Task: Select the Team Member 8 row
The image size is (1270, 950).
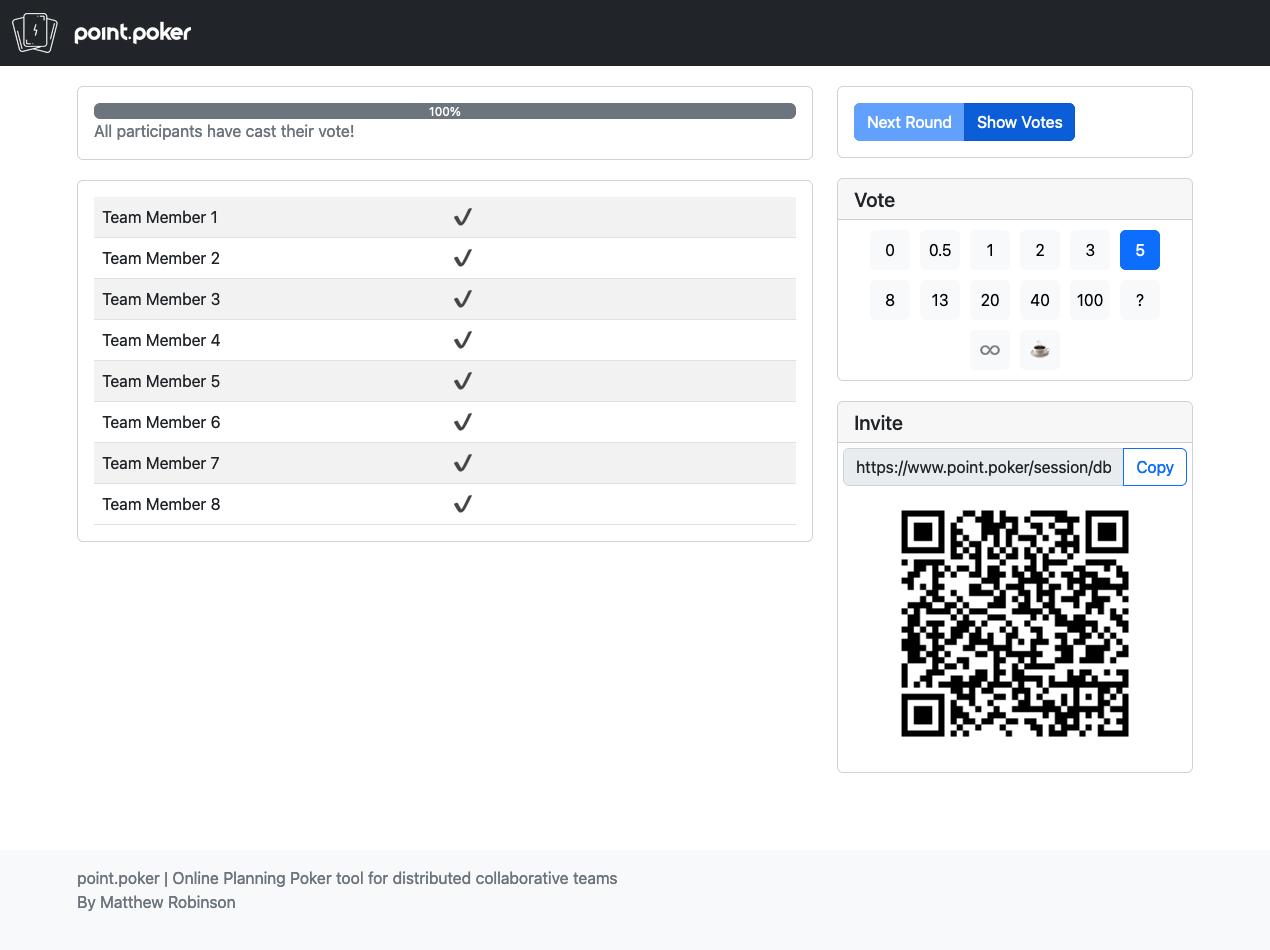Action: 445,504
